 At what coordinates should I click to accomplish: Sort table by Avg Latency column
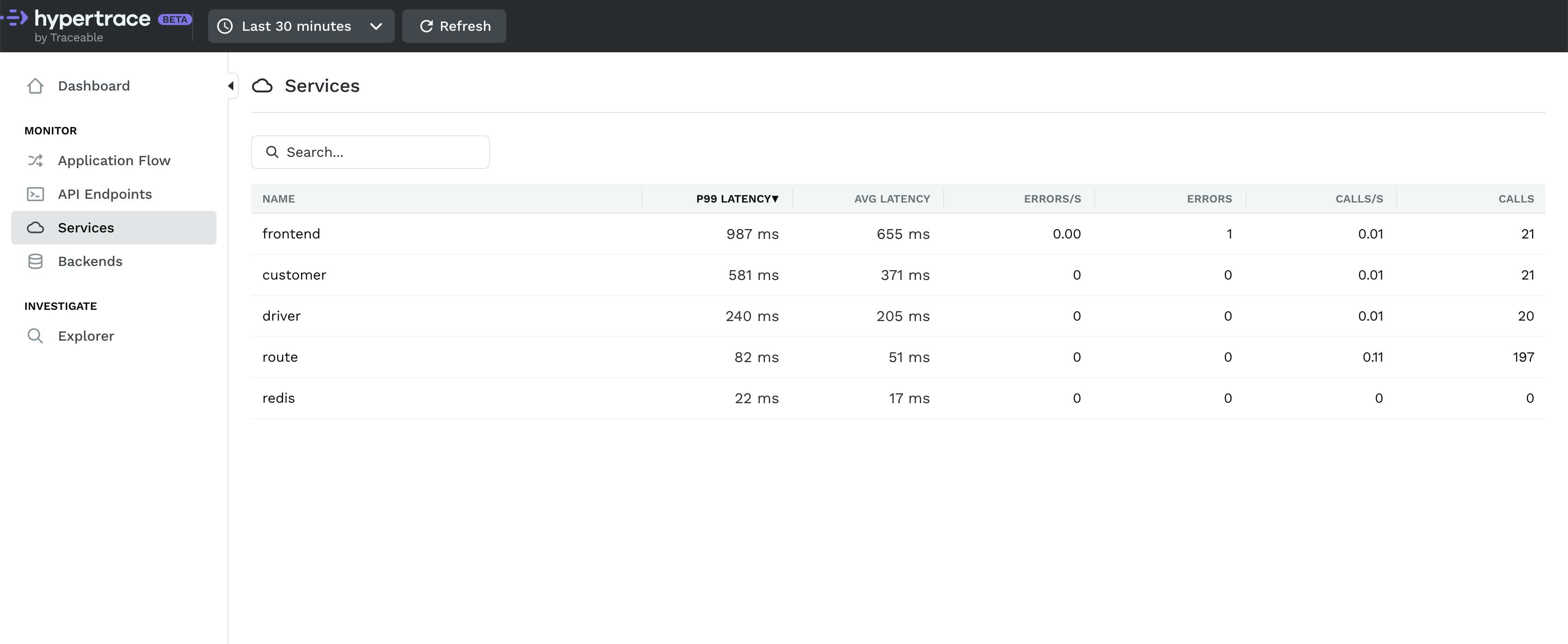point(891,199)
